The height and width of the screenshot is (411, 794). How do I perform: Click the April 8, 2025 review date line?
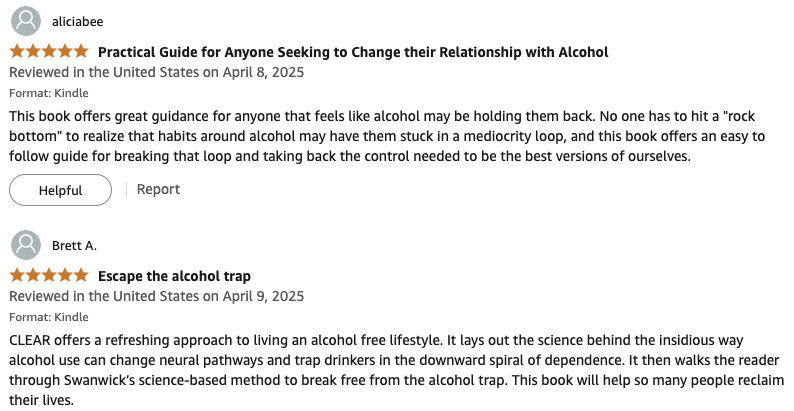click(156, 72)
